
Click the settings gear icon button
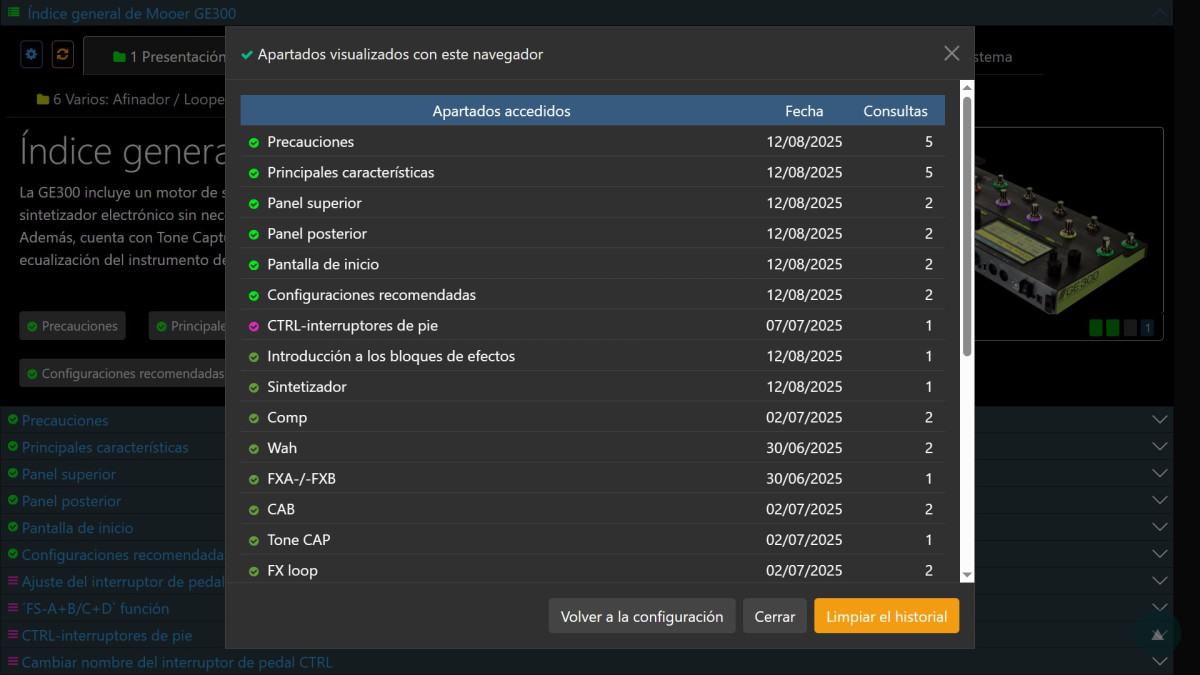32,54
